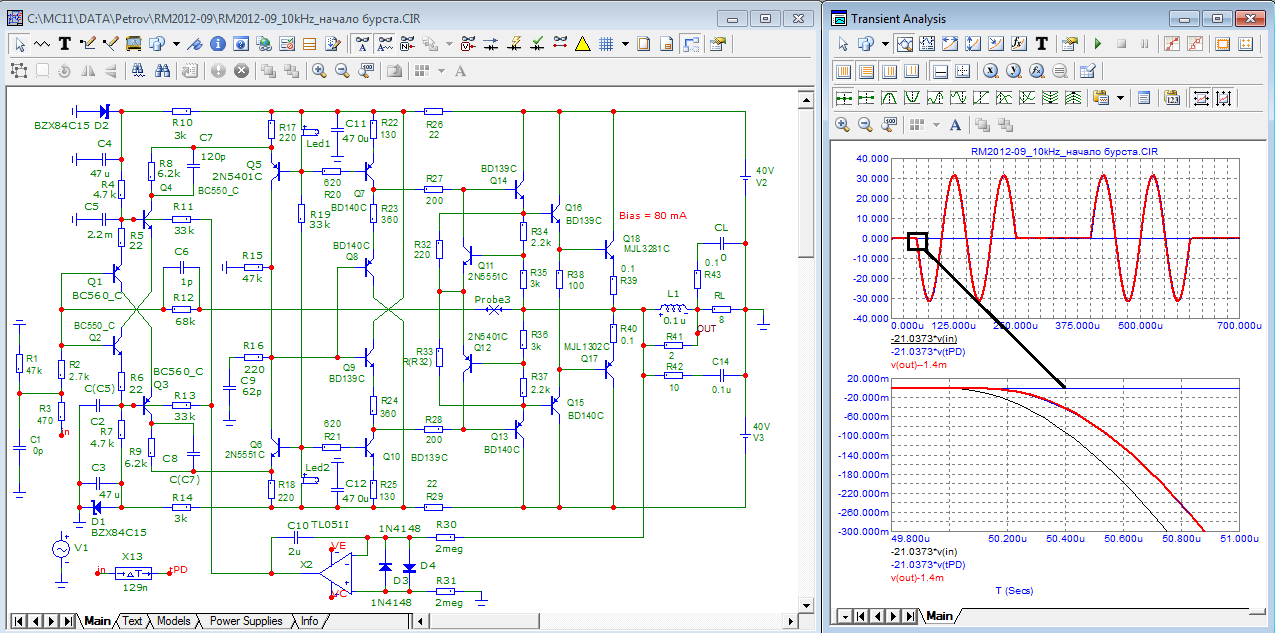This screenshot has width=1275, height=633.
Task: Click the Text page tab
Action: click(132, 621)
